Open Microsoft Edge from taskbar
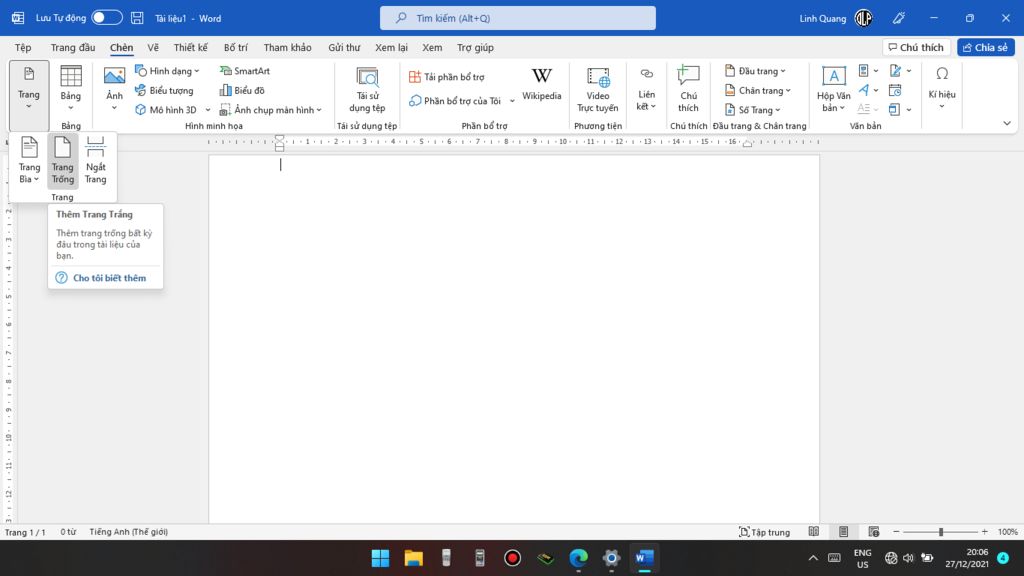Viewport: 1024px width, 576px height. pos(579,558)
